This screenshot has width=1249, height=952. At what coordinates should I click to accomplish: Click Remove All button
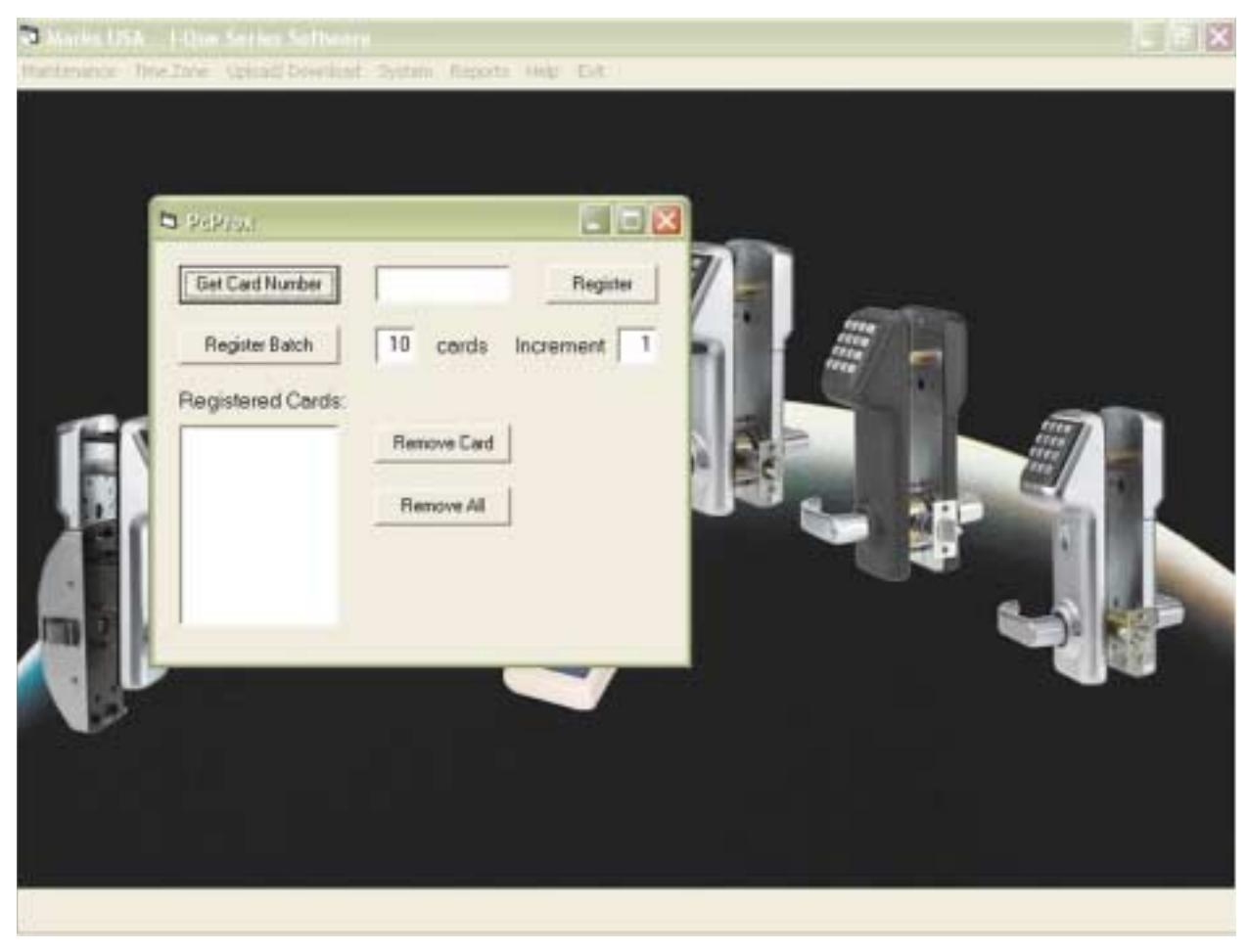click(442, 506)
